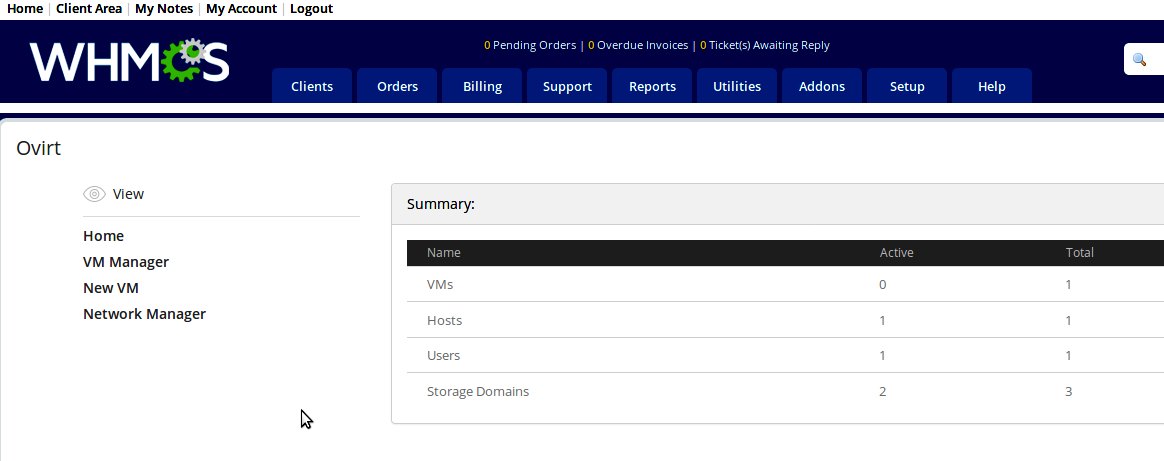Click the eye icon beside View
This screenshot has height=461, width=1164.
pos(94,194)
